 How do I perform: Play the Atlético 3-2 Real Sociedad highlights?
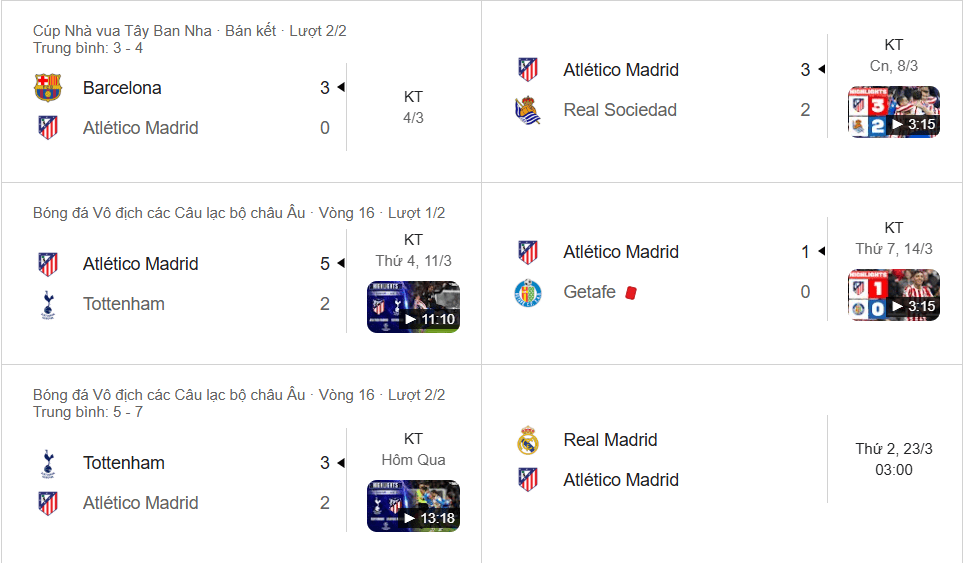(x=894, y=111)
